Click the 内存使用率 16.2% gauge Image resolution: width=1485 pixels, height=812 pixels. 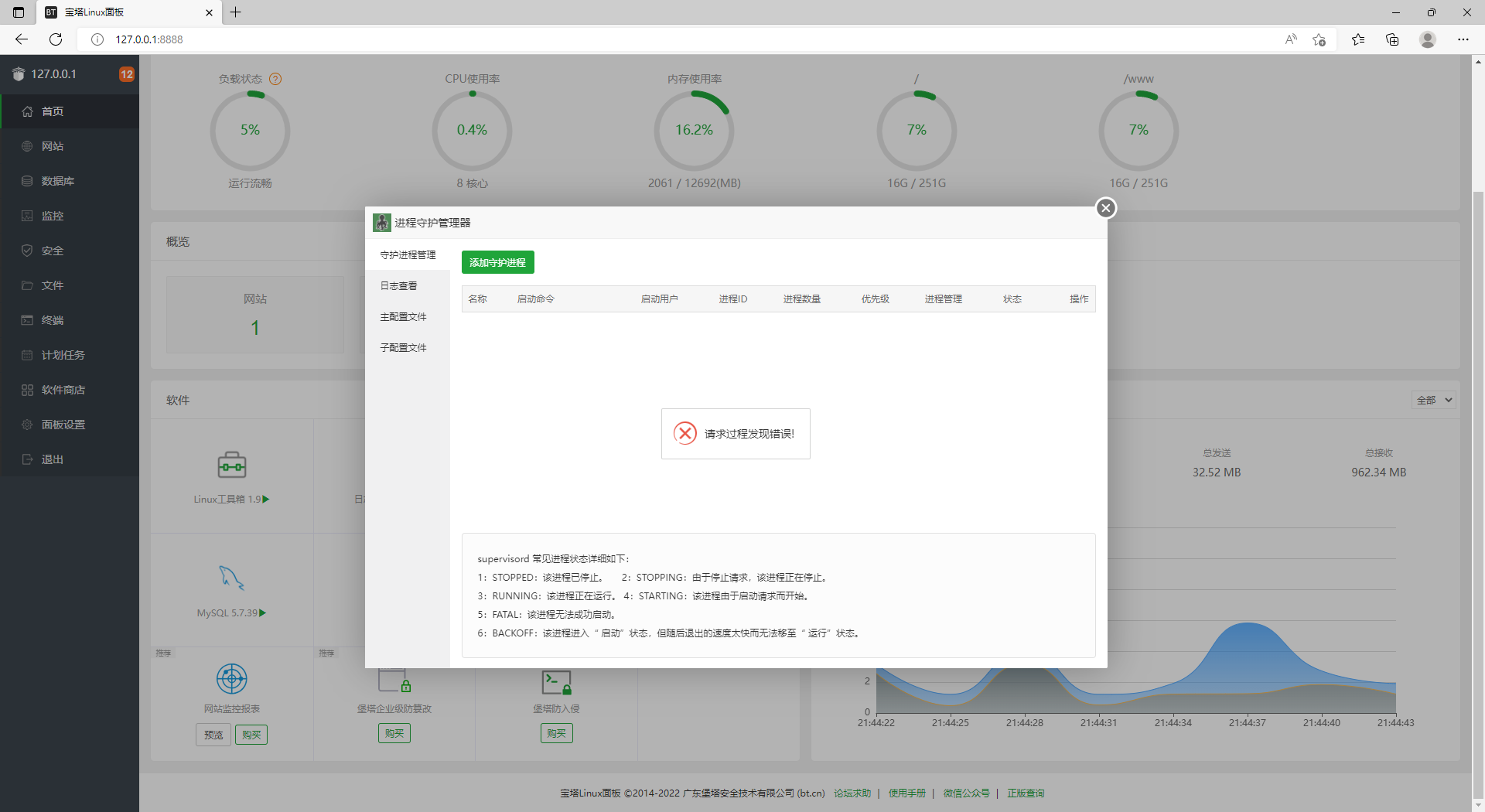694,131
